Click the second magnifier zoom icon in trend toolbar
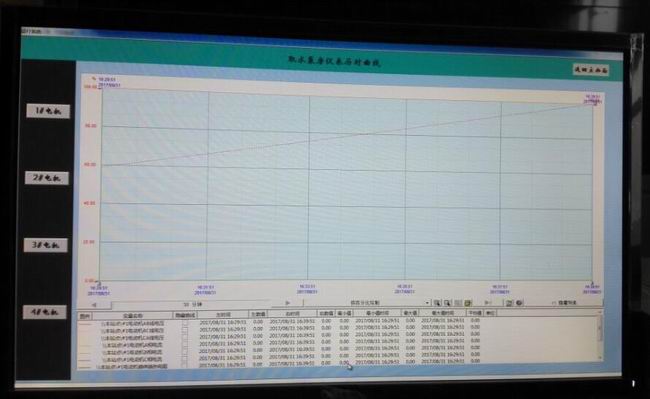The height and width of the screenshot is (399, 650). pos(447,303)
